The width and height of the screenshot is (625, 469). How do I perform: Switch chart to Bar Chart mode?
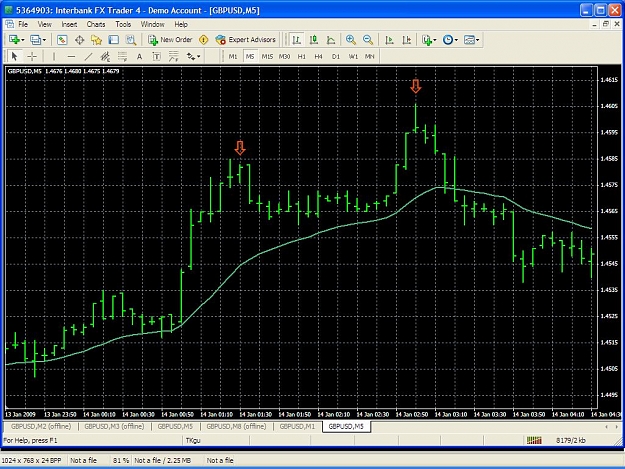(x=296, y=39)
